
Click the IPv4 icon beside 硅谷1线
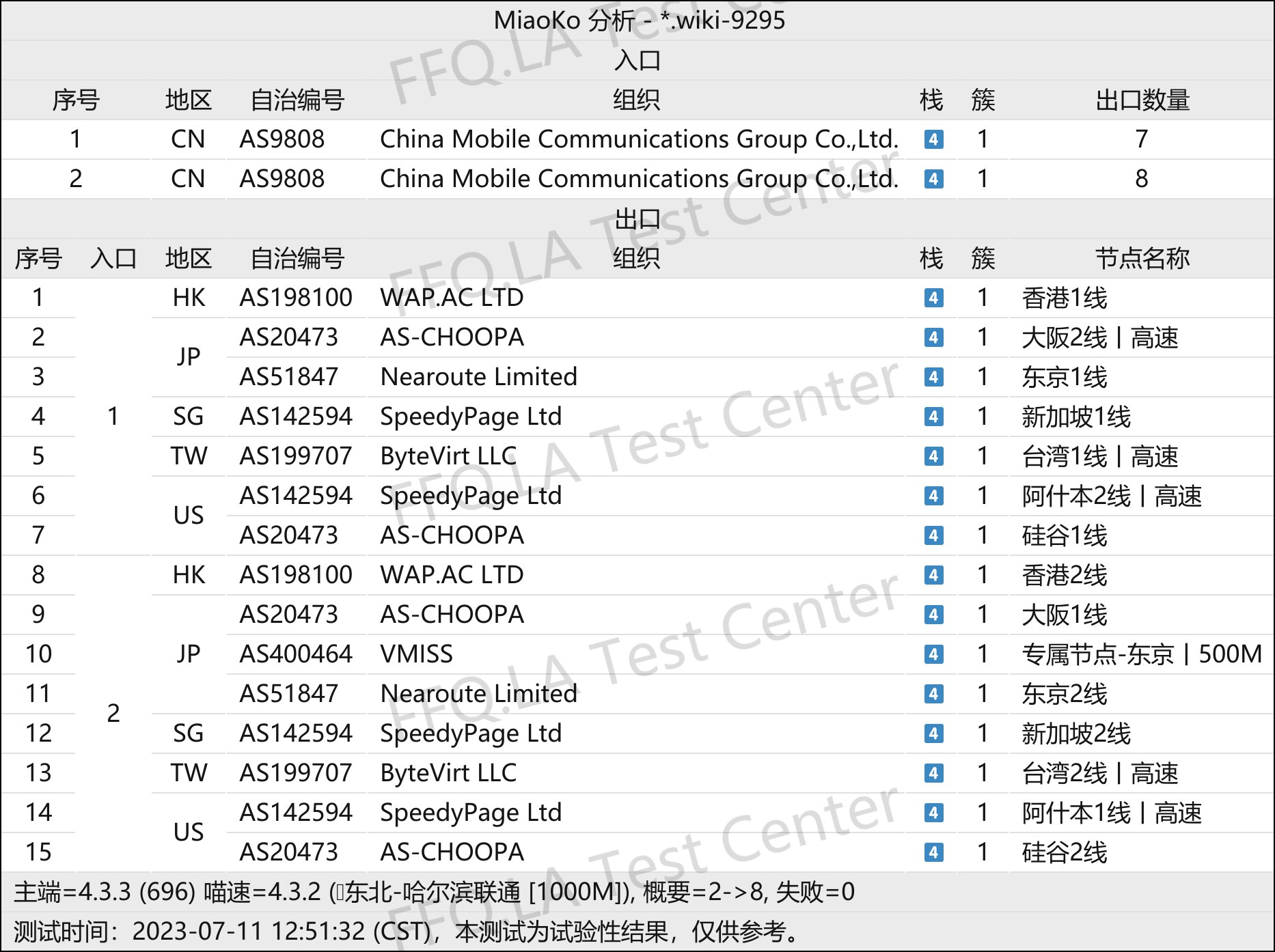click(x=933, y=535)
